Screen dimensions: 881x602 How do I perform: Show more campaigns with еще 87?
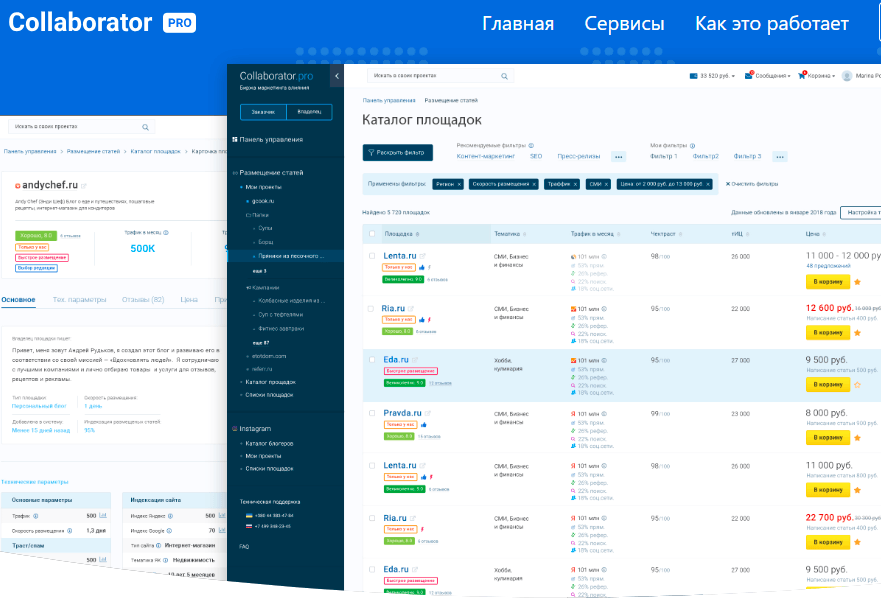261,342
